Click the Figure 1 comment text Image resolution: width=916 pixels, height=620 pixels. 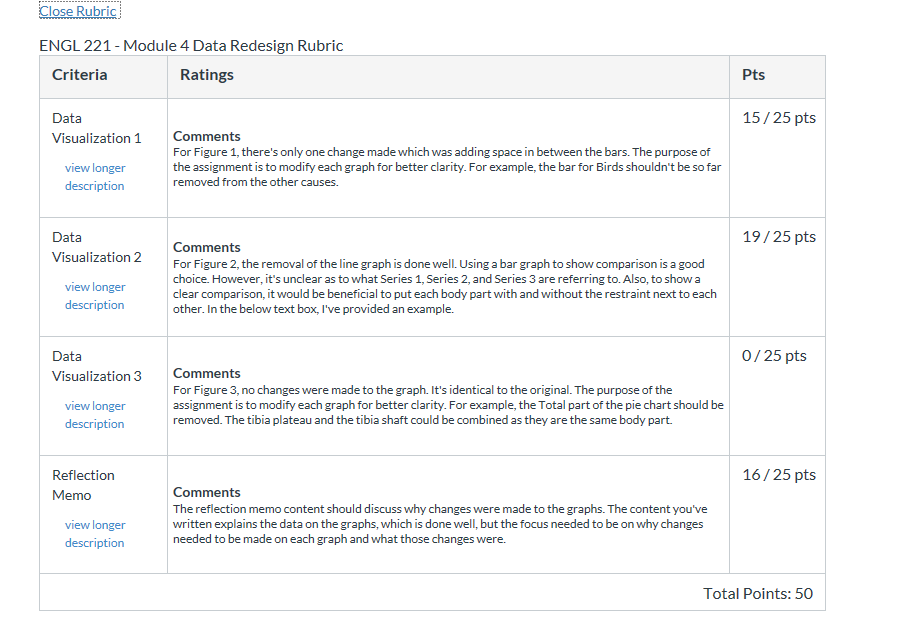point(447,167)
